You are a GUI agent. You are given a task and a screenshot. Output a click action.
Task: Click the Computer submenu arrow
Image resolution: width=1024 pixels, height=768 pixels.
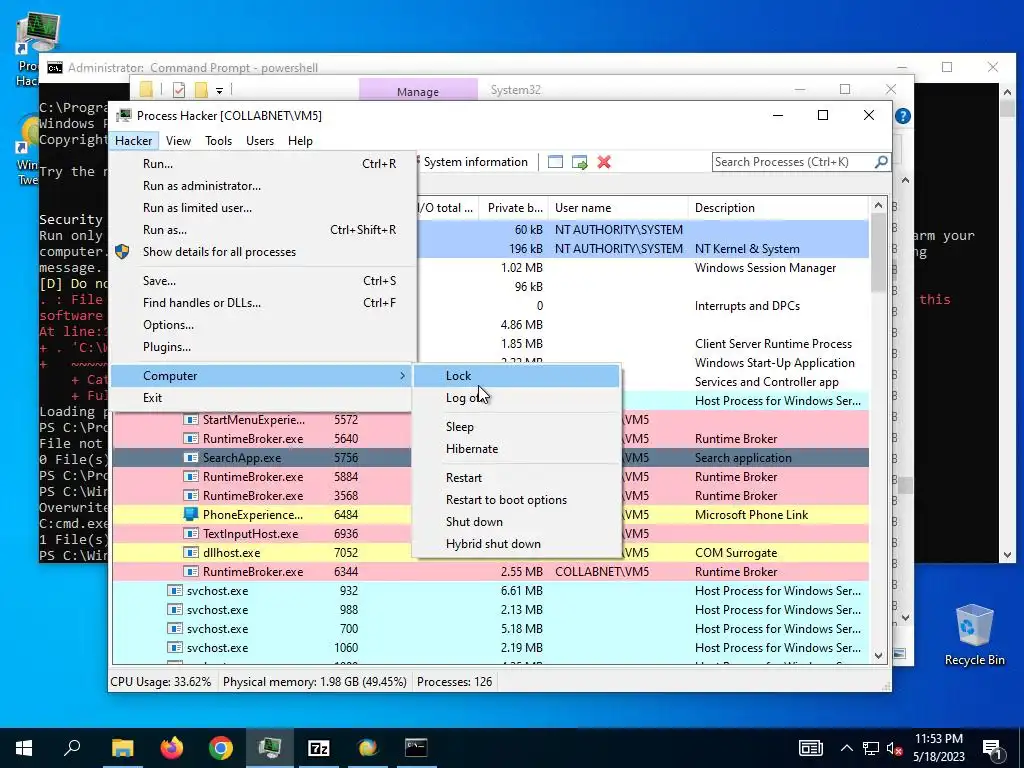coord(402,376)
